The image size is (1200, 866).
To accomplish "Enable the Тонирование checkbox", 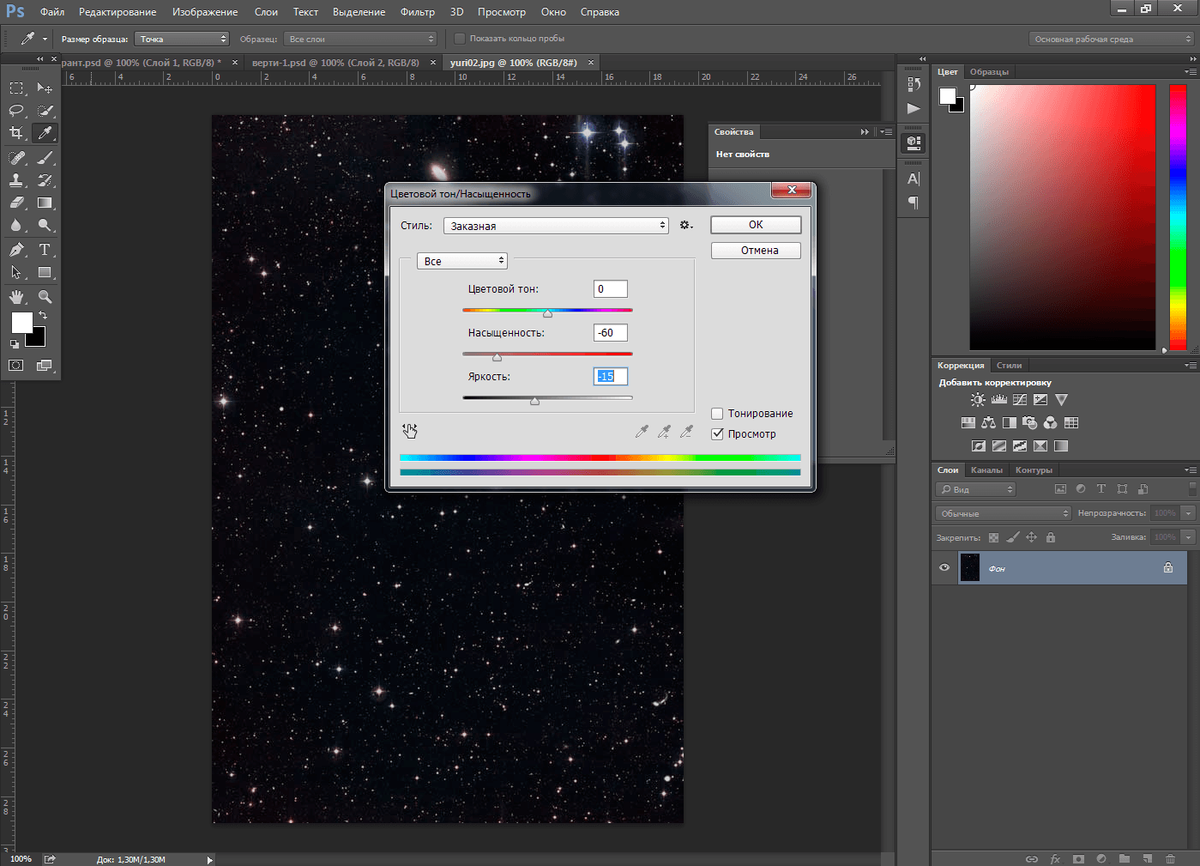I will (717, 414).
